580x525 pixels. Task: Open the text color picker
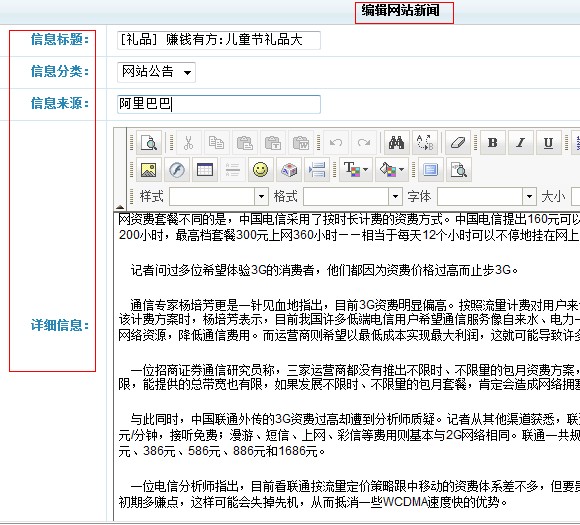coord(356,170)
